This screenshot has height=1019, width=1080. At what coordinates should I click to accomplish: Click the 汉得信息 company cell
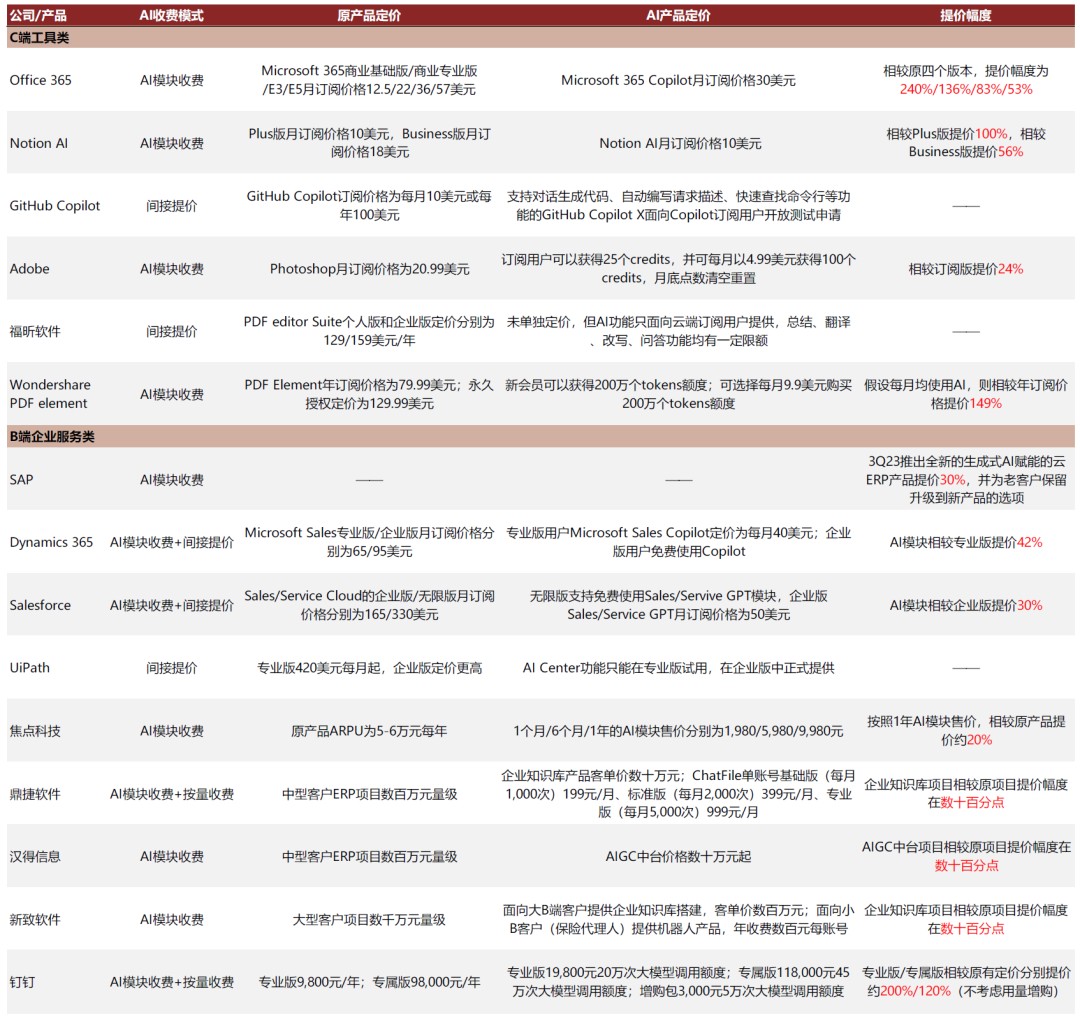click(x=35, y=856)
